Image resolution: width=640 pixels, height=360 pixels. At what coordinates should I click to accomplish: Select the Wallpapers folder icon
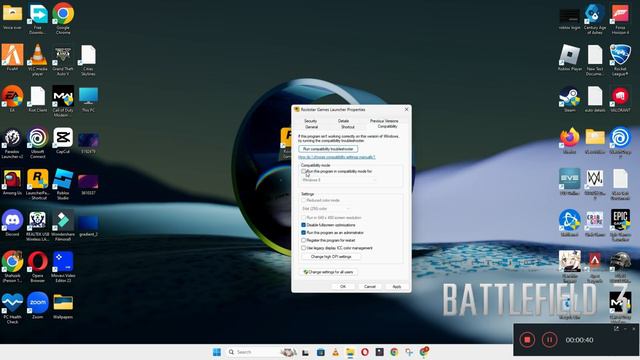click(63, 305)
